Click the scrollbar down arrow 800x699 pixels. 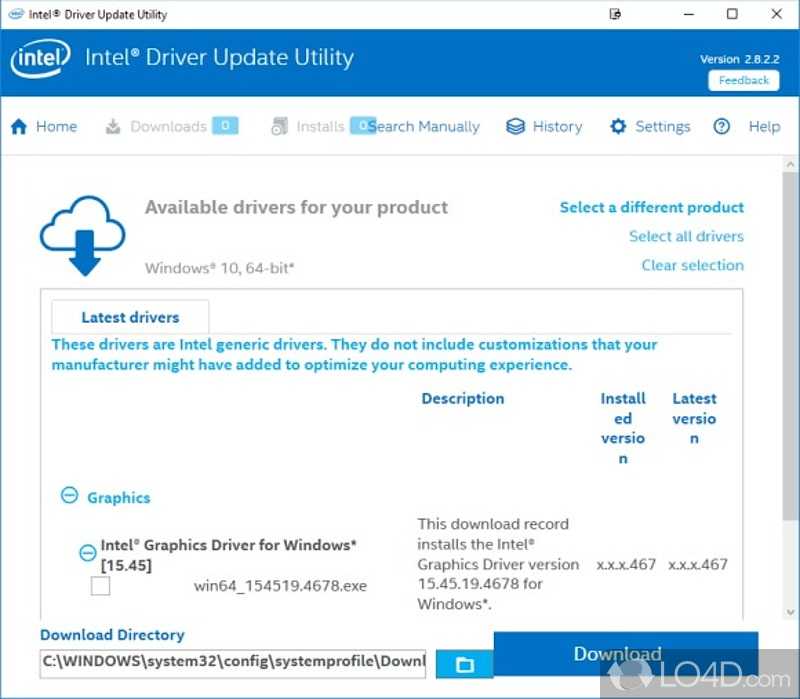pyautogui.click(x=790, y=612)
